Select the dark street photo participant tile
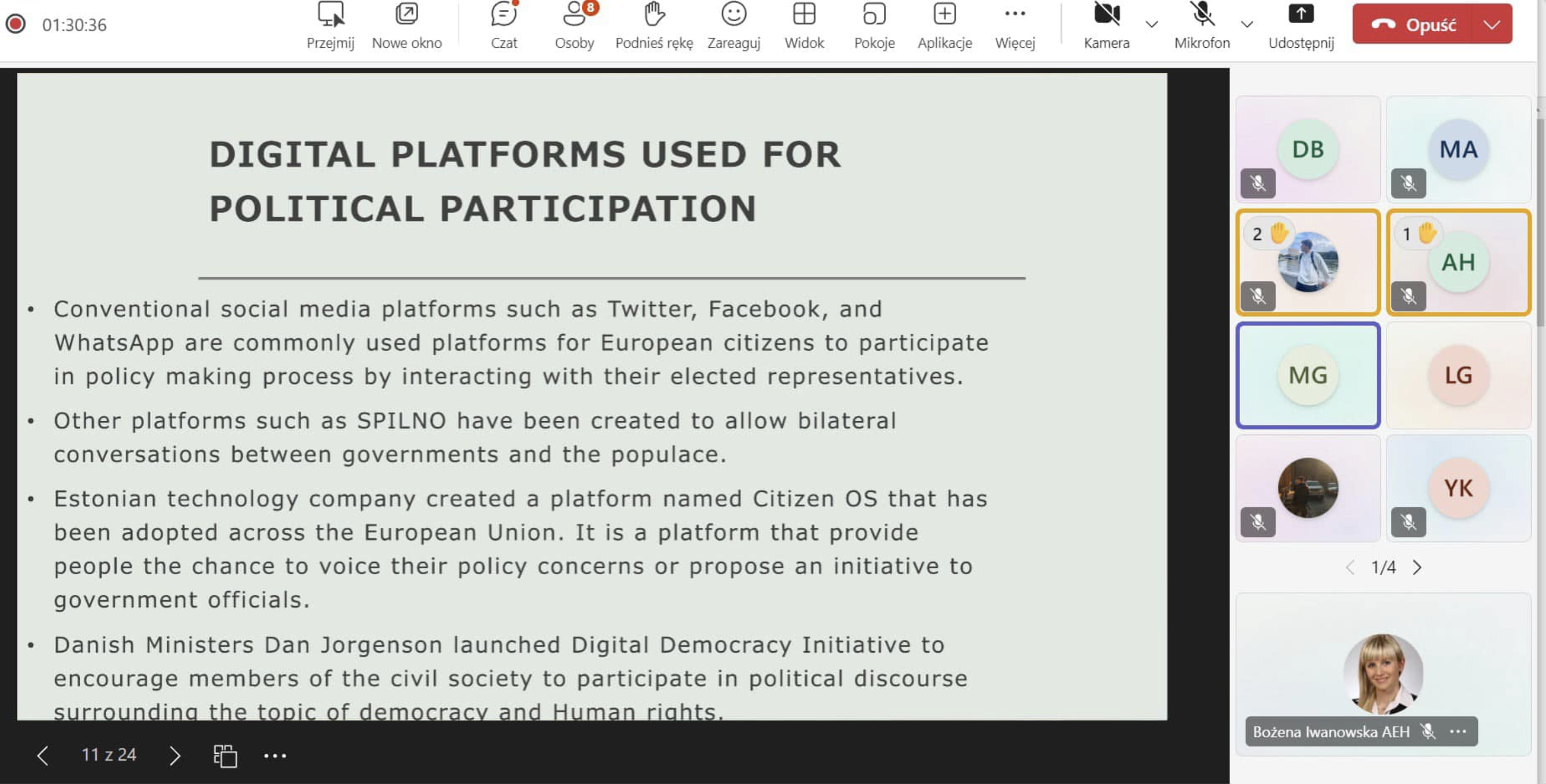The image size is (1546, 784). 1308,488
